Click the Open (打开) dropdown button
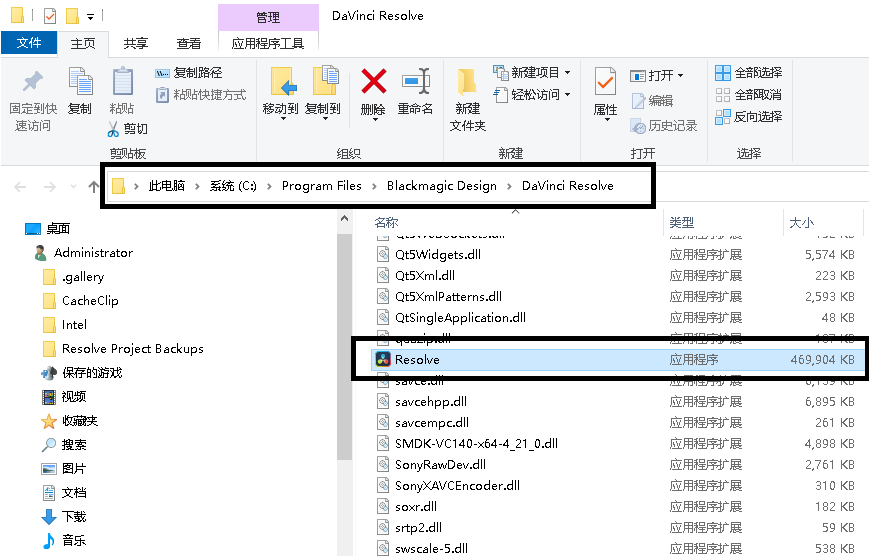 [657, 75]
